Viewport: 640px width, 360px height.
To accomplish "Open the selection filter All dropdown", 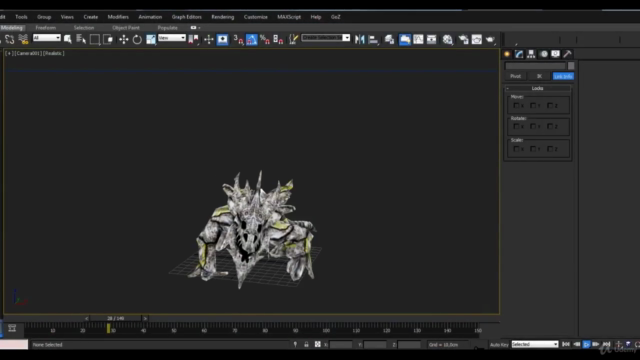I will pos(47,38).
